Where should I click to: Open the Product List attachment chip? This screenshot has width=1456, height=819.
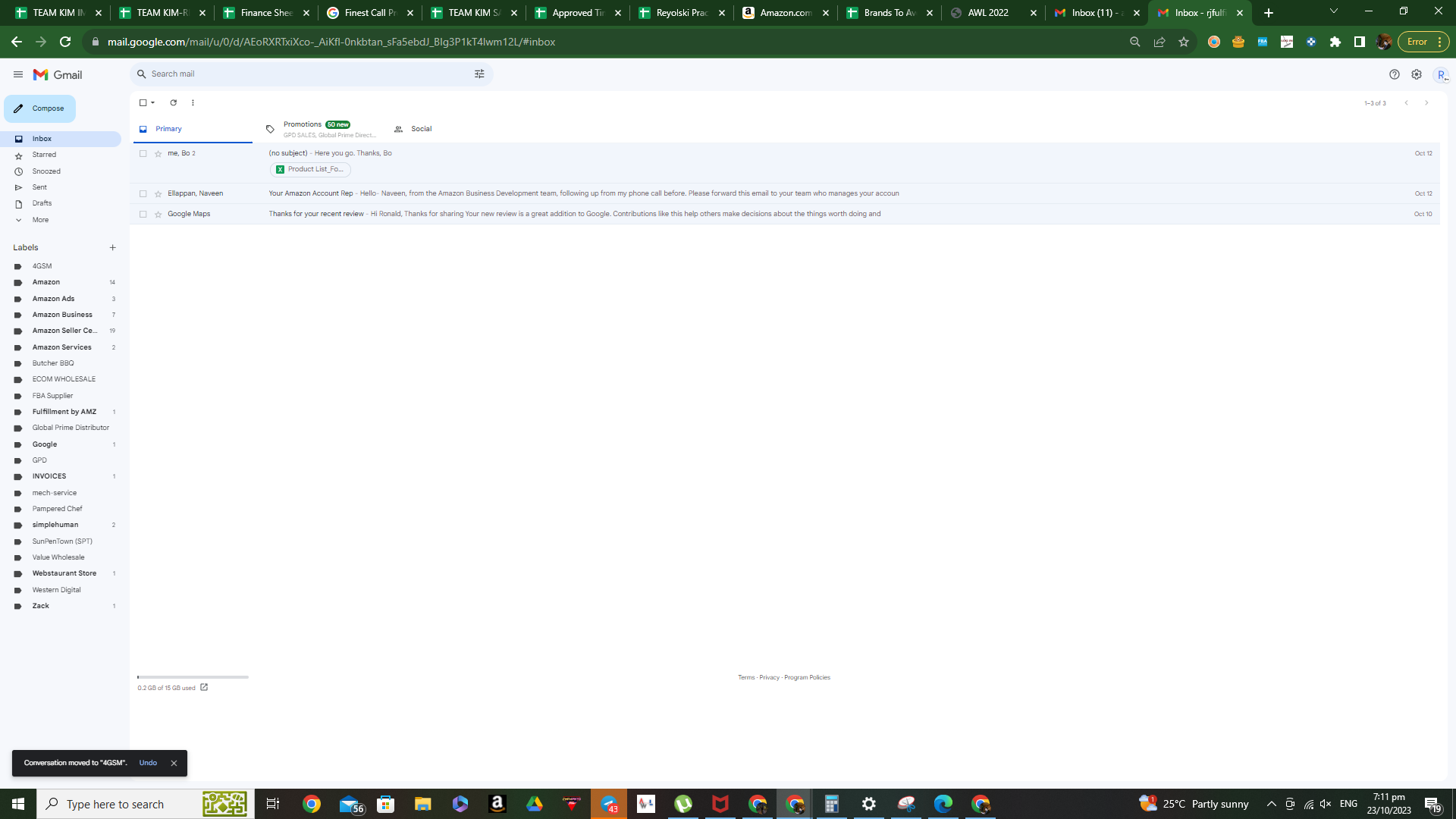click(x=310, y=170)
